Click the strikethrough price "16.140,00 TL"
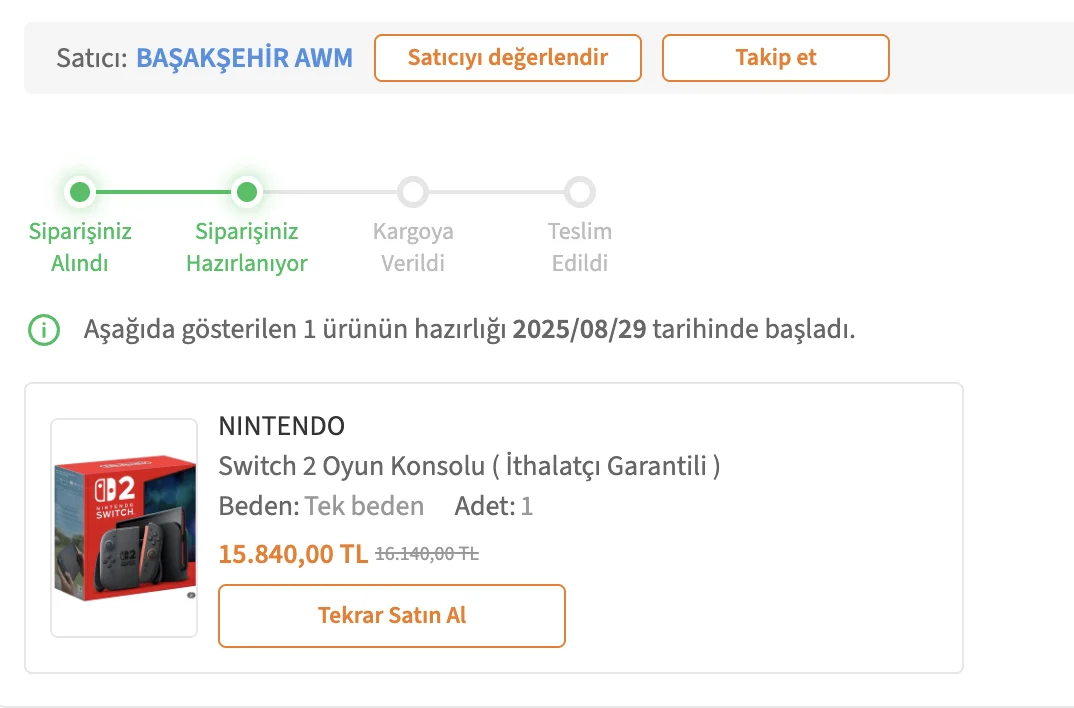Viewport: 1074px width, 708px height. click(x=425, y=553)
